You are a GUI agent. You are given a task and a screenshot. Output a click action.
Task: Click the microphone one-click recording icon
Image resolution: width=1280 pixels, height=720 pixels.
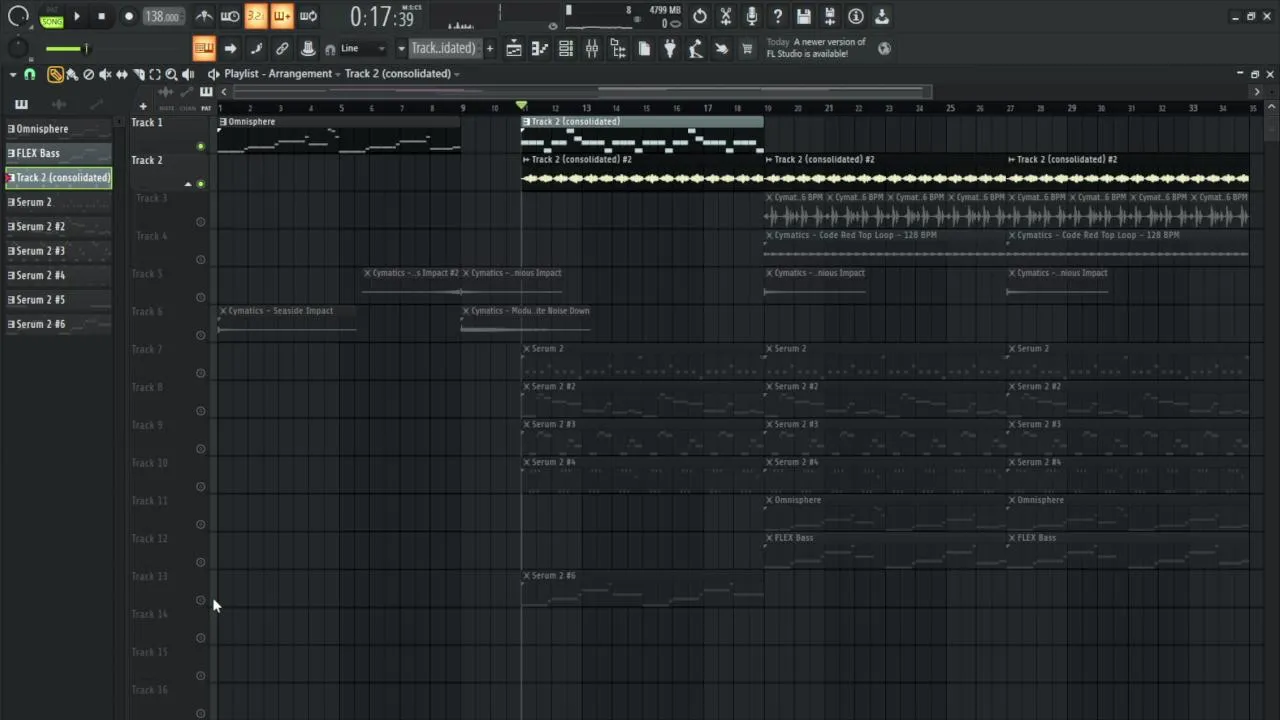[752, 16]
